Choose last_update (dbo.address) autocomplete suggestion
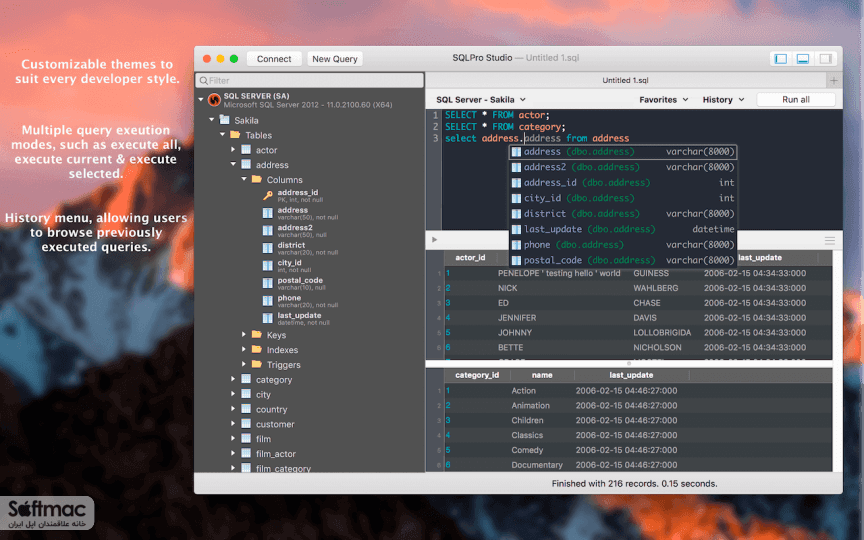 point(623,229)
